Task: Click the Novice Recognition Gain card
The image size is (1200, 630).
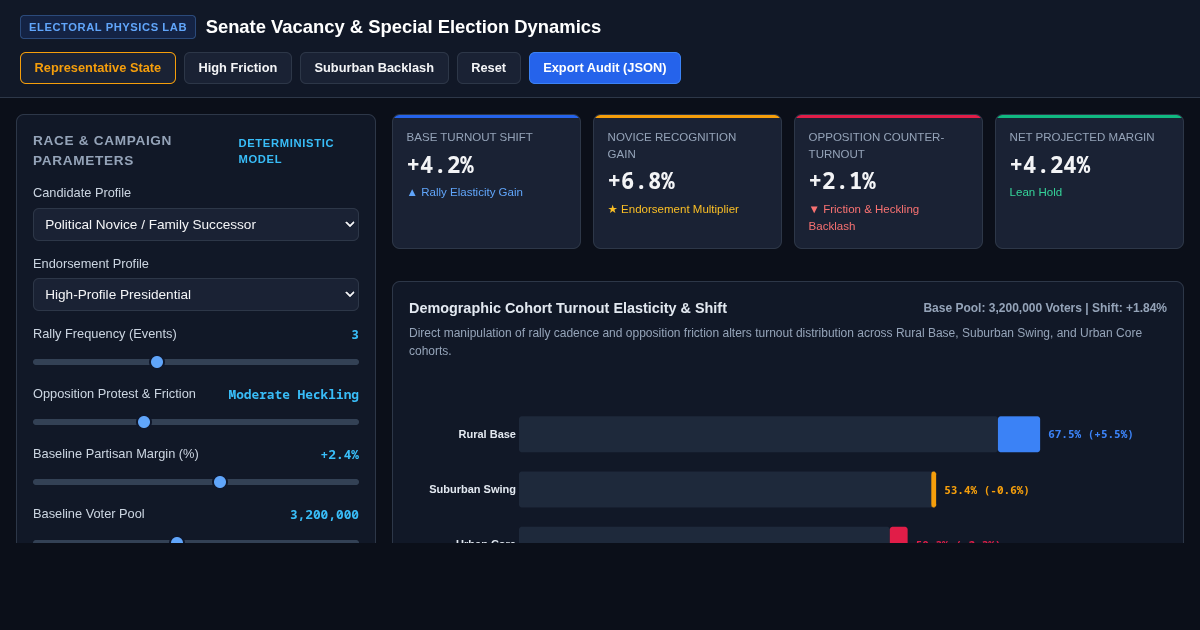Action: pos(687,182)
